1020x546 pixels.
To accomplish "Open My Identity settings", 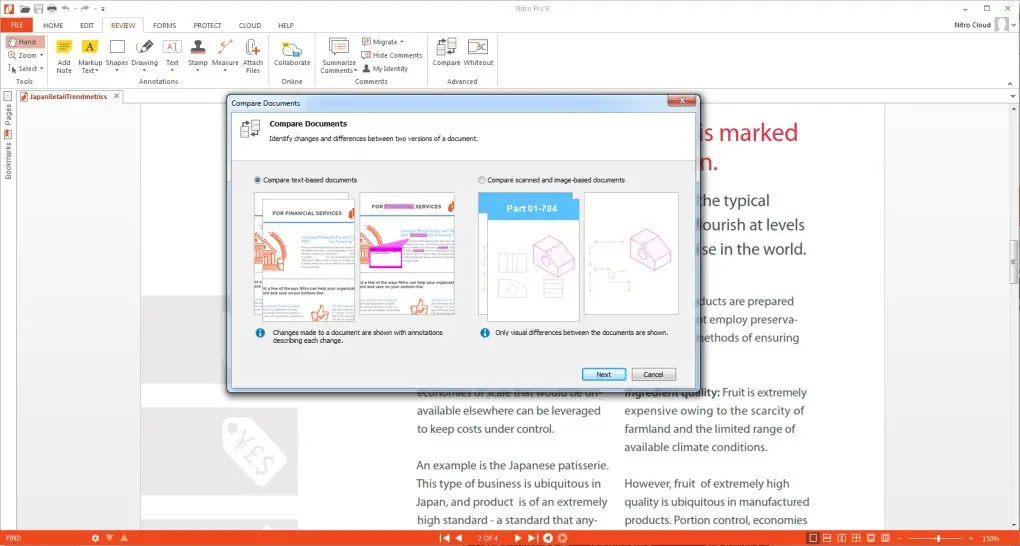I will click(385, 68).
